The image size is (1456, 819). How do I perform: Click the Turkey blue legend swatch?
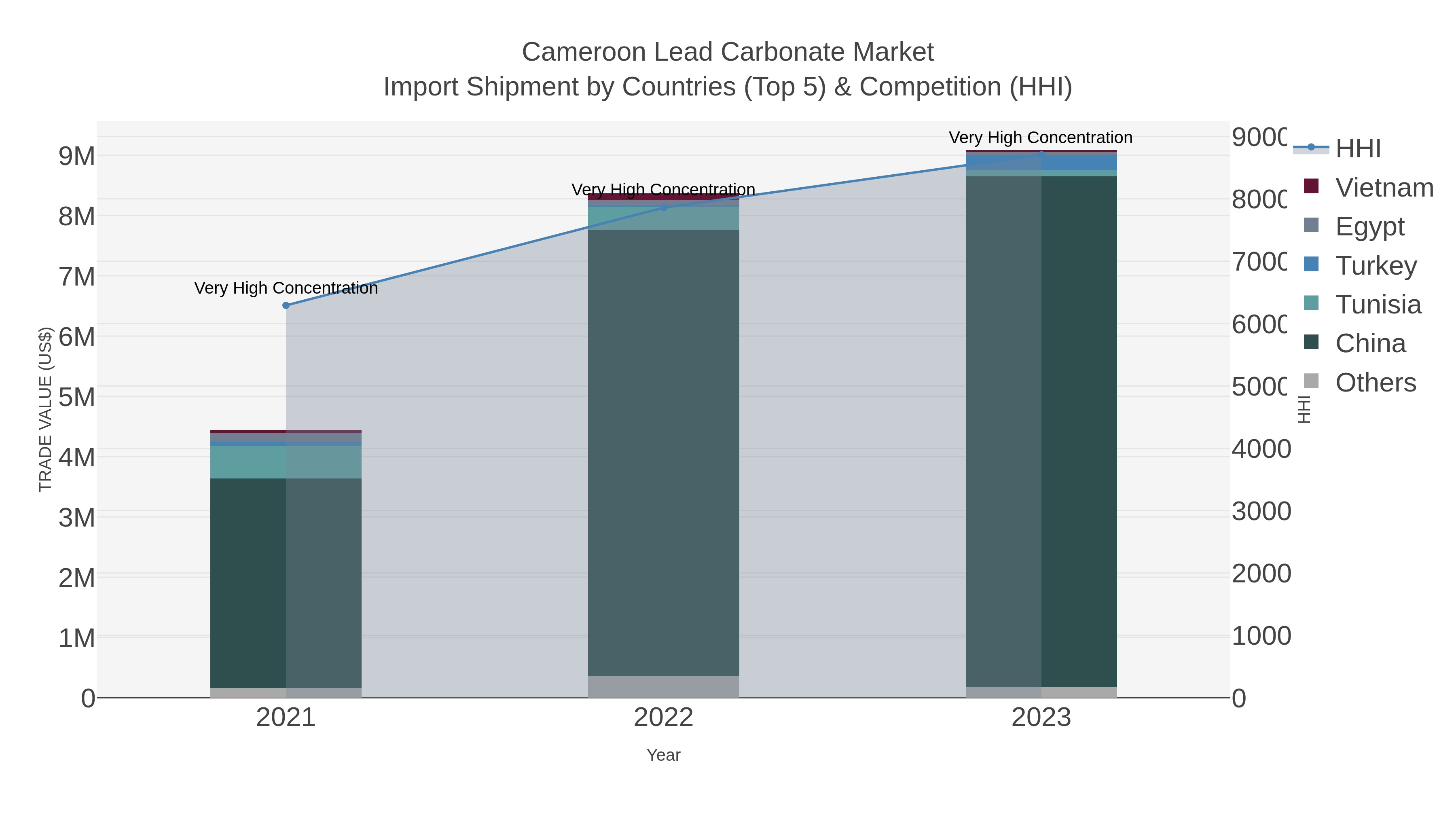(1311, 264)
